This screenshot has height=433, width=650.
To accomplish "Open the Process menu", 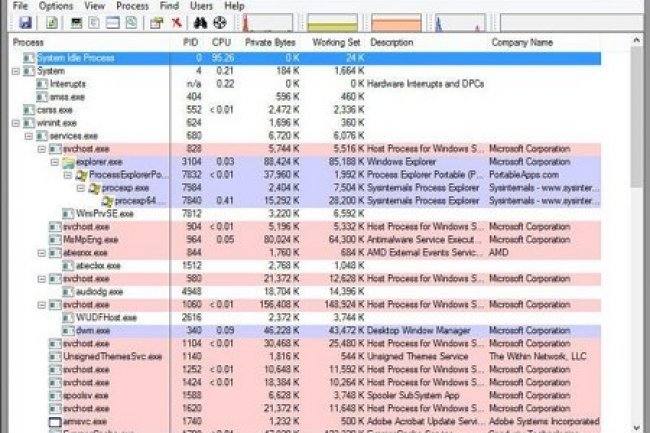I will (x=131, y=5).
